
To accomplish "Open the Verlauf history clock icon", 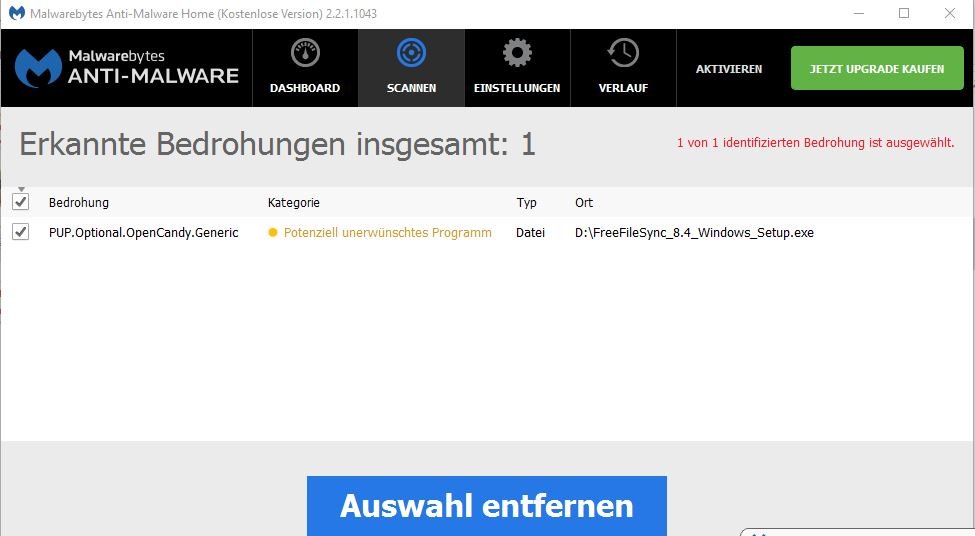I will (x=623, y=53).
